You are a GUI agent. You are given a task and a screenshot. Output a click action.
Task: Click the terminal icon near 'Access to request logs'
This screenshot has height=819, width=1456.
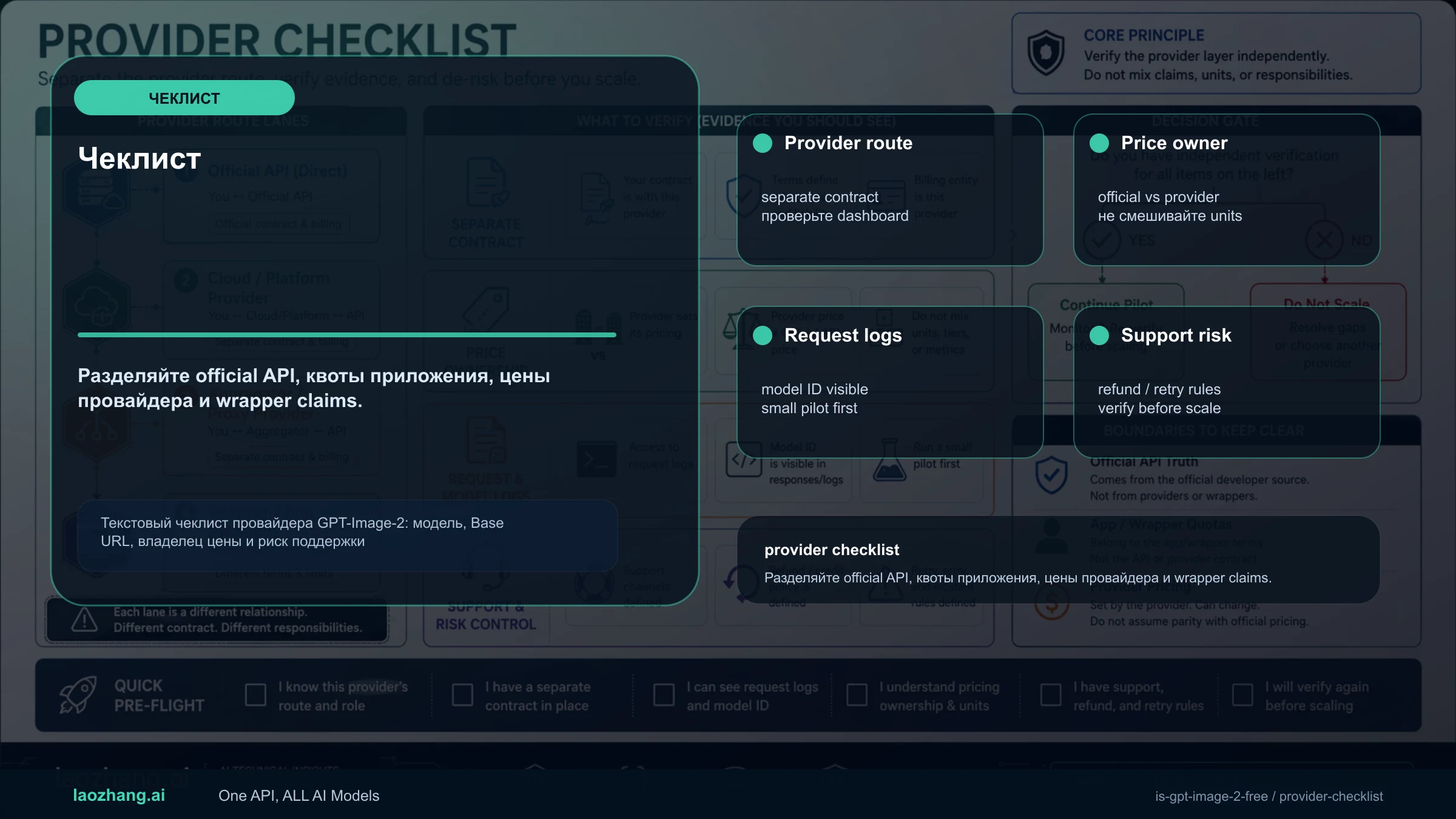pyautogui.click(x=596, y=459)
